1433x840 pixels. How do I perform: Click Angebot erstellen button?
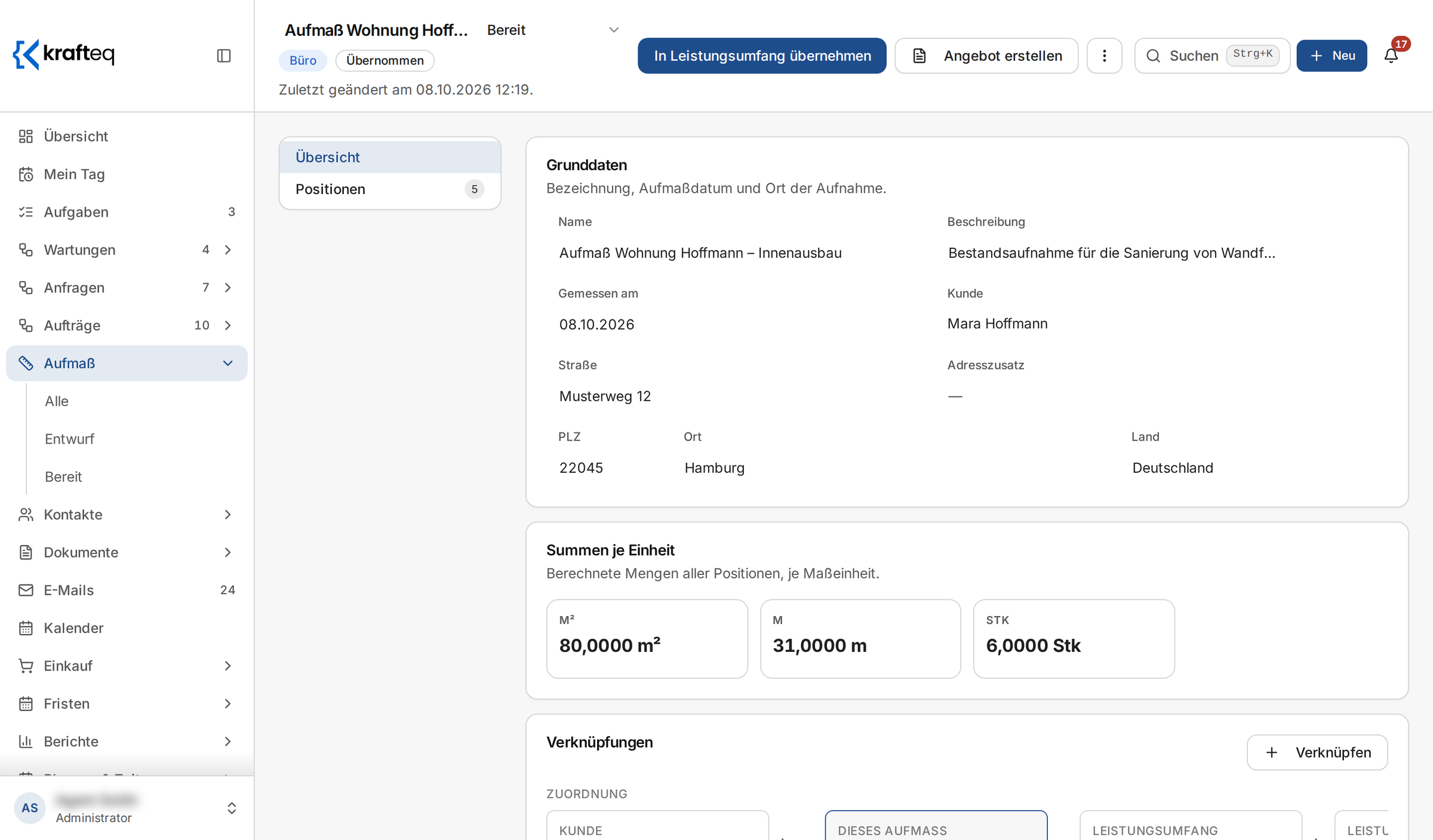click(986, 56)
